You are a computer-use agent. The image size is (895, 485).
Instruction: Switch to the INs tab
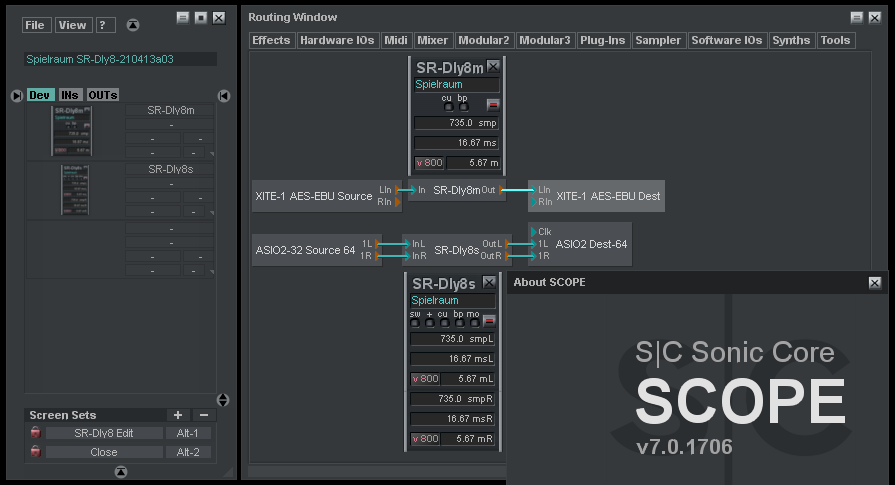pos(70,95)
